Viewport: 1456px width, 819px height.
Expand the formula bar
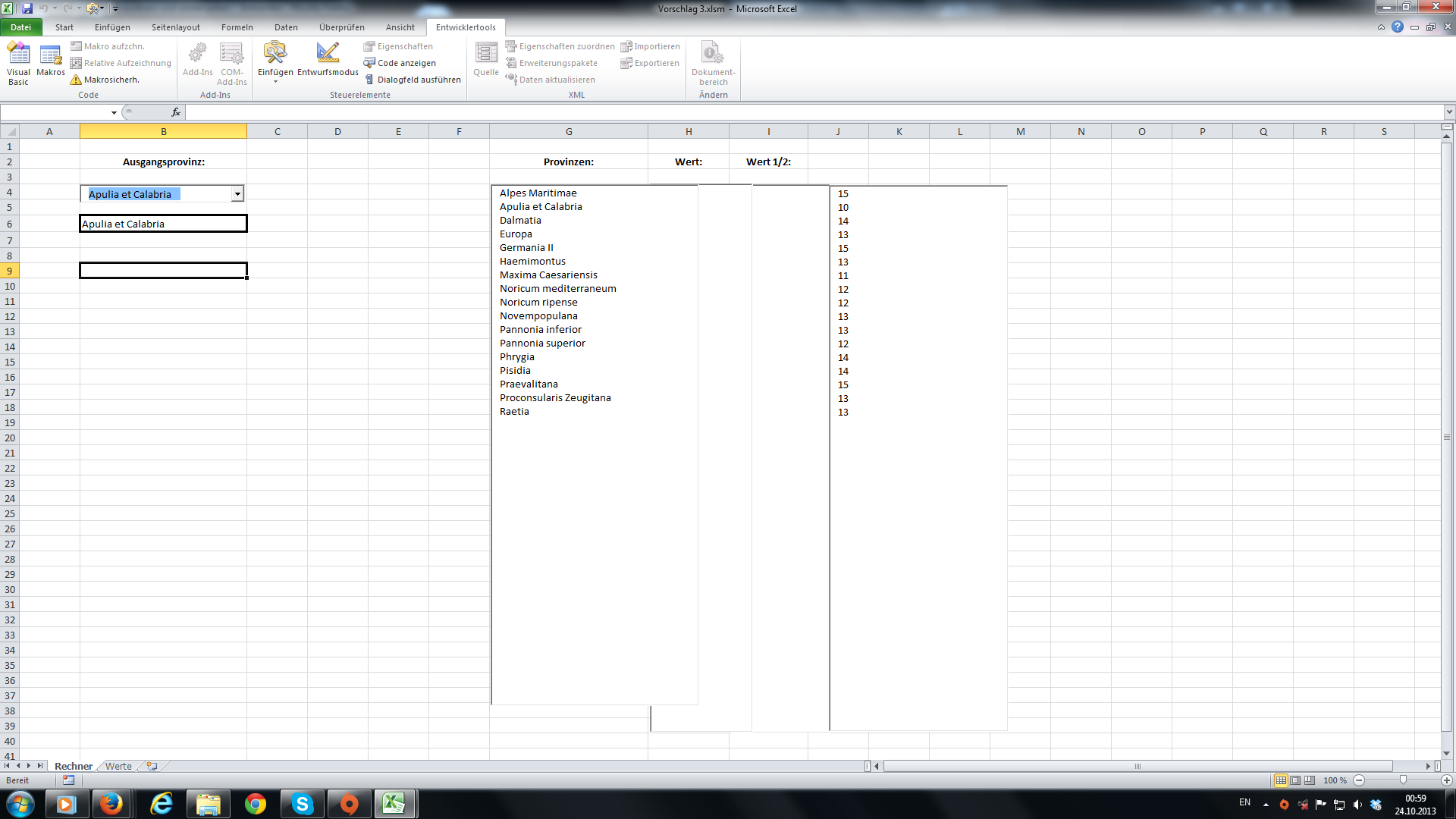[x=1448, y=112]
